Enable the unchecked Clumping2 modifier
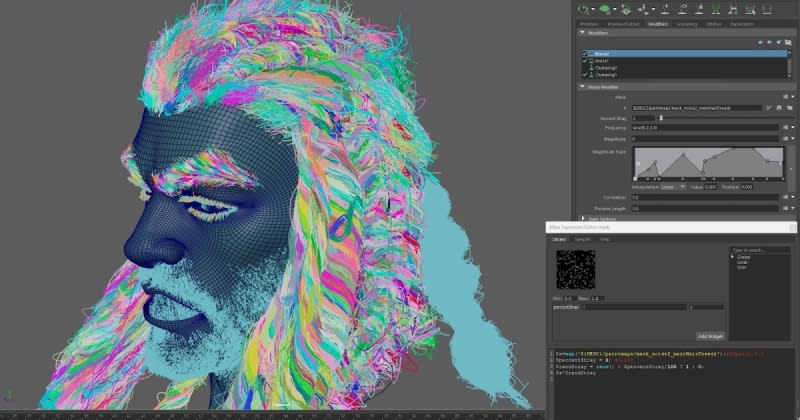 pos(586,68)
